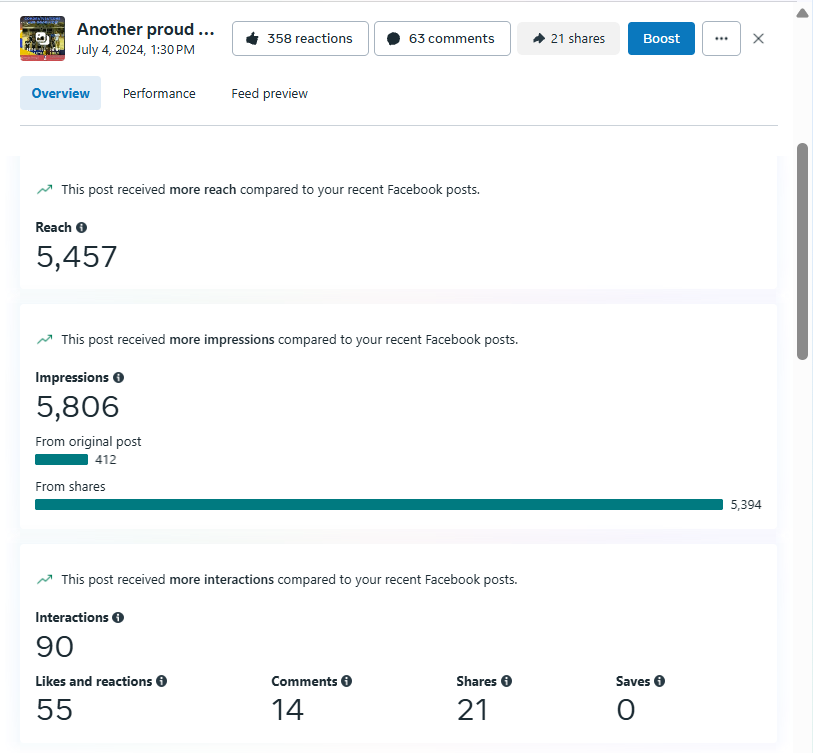This screenshot has height=753, width=813.
Task: Open the Feed preview tab
Action: click(x=269, y=94)
